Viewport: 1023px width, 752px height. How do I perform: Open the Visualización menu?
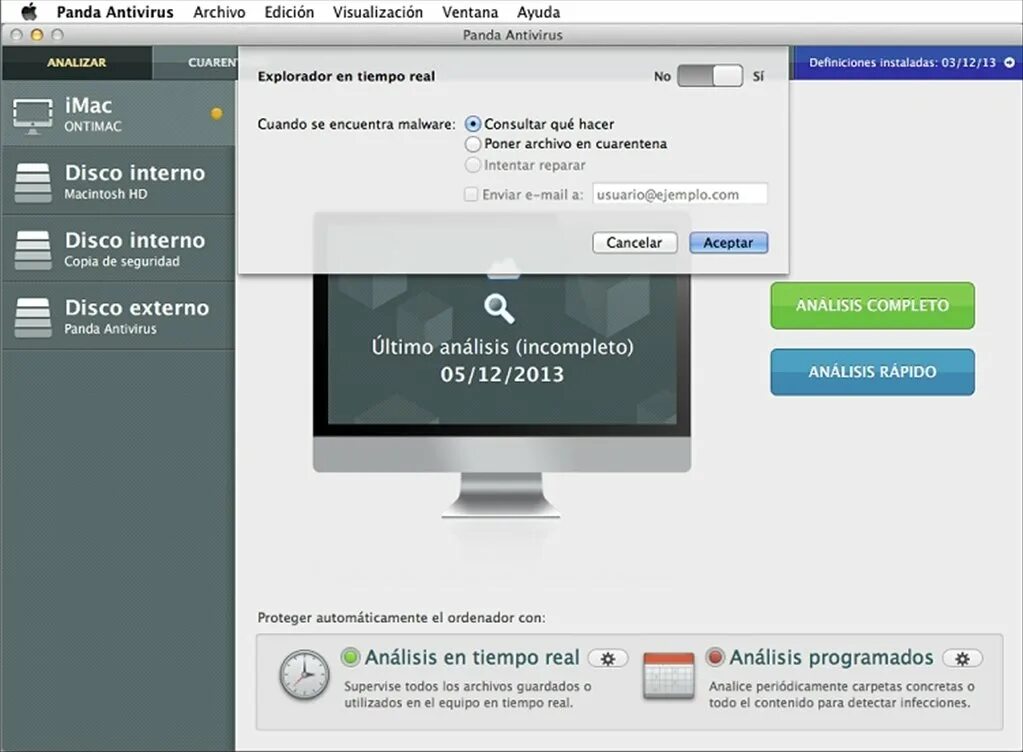click(378, 12)
